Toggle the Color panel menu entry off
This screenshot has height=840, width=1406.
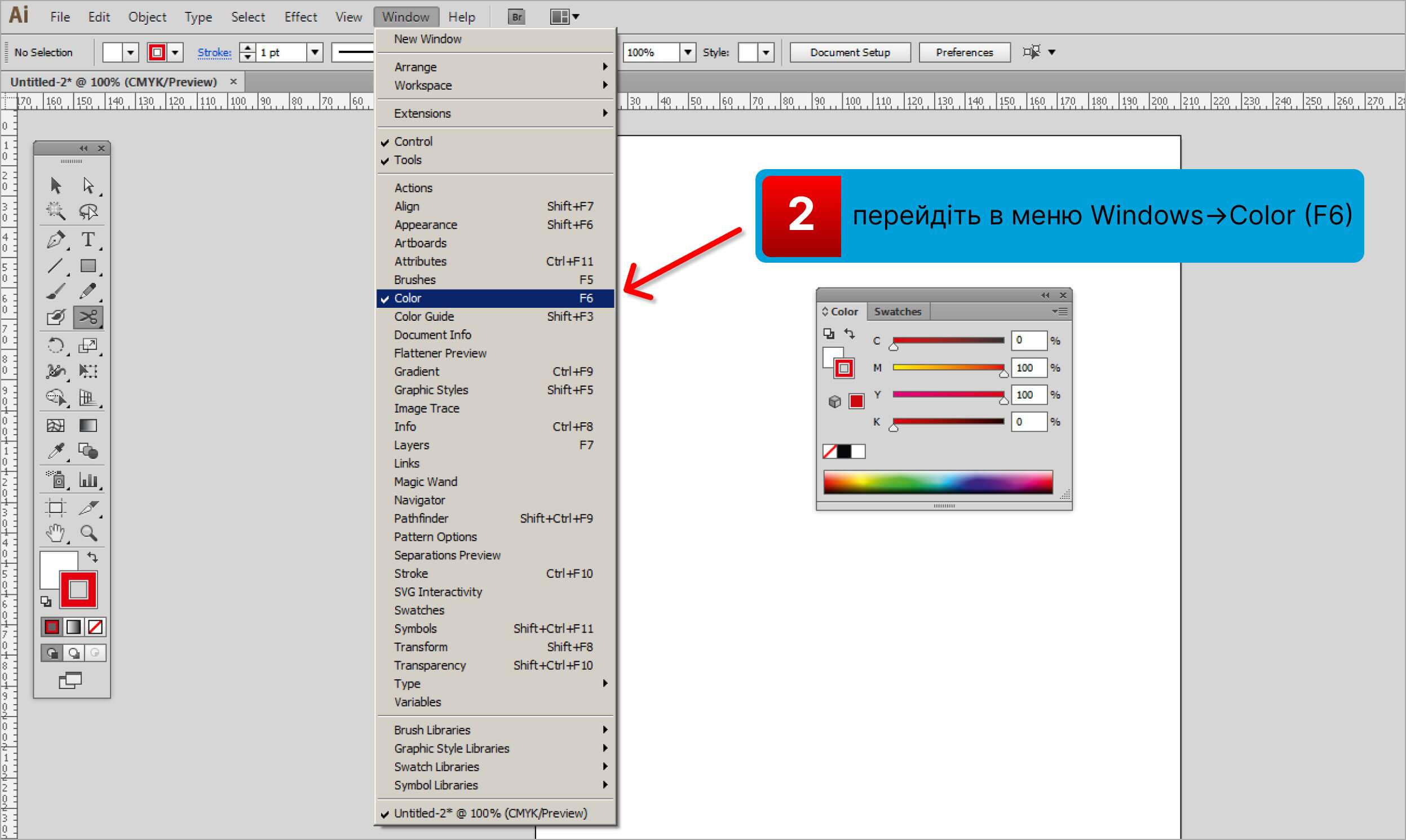click(496, 298)
